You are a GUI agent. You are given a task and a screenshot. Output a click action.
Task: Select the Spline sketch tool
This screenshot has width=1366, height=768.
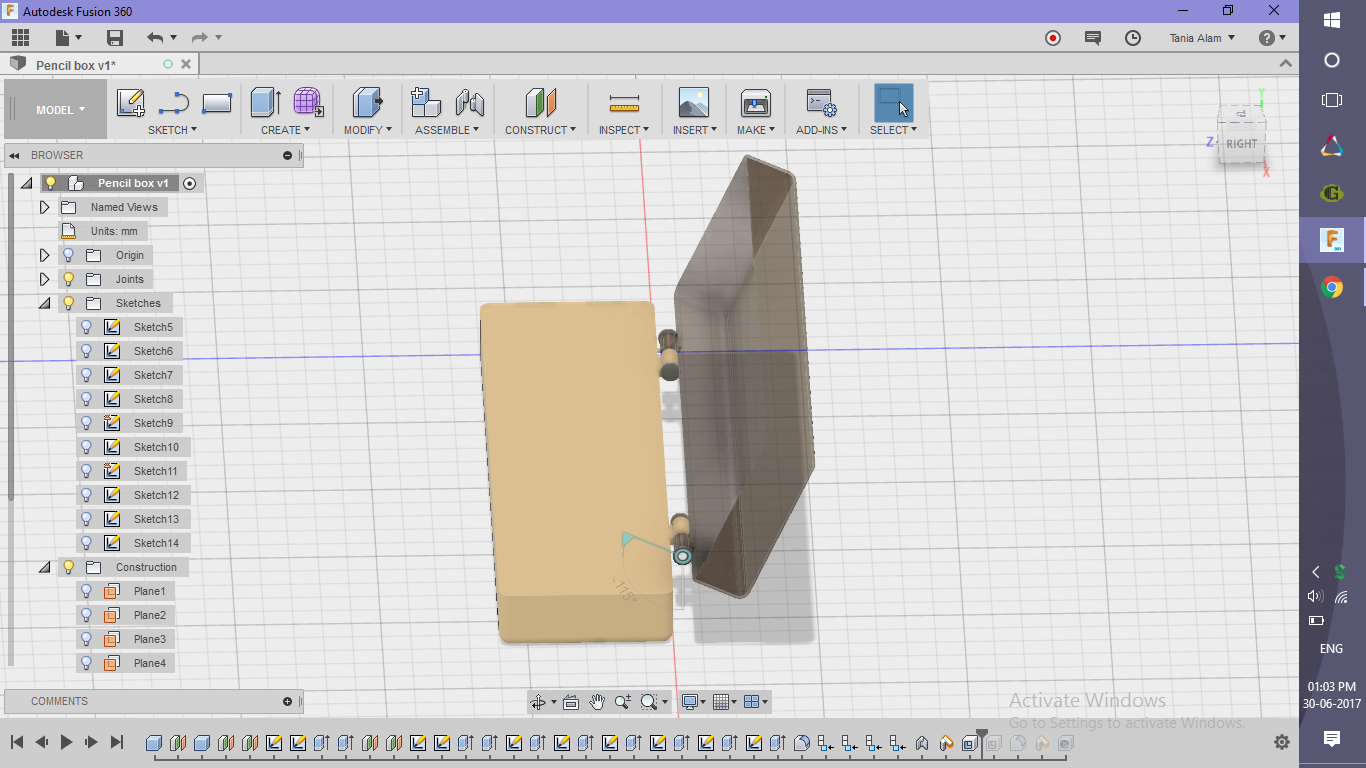[x=174, y=102]
